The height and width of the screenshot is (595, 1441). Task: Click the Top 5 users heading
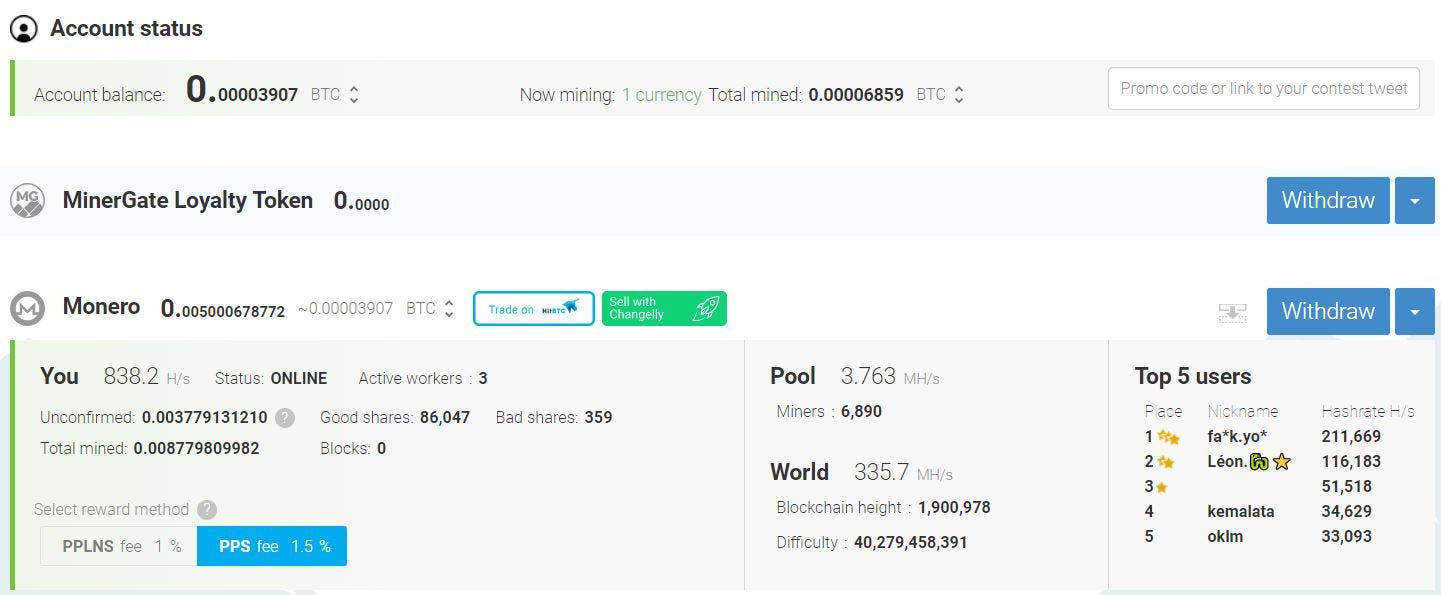1193,377
